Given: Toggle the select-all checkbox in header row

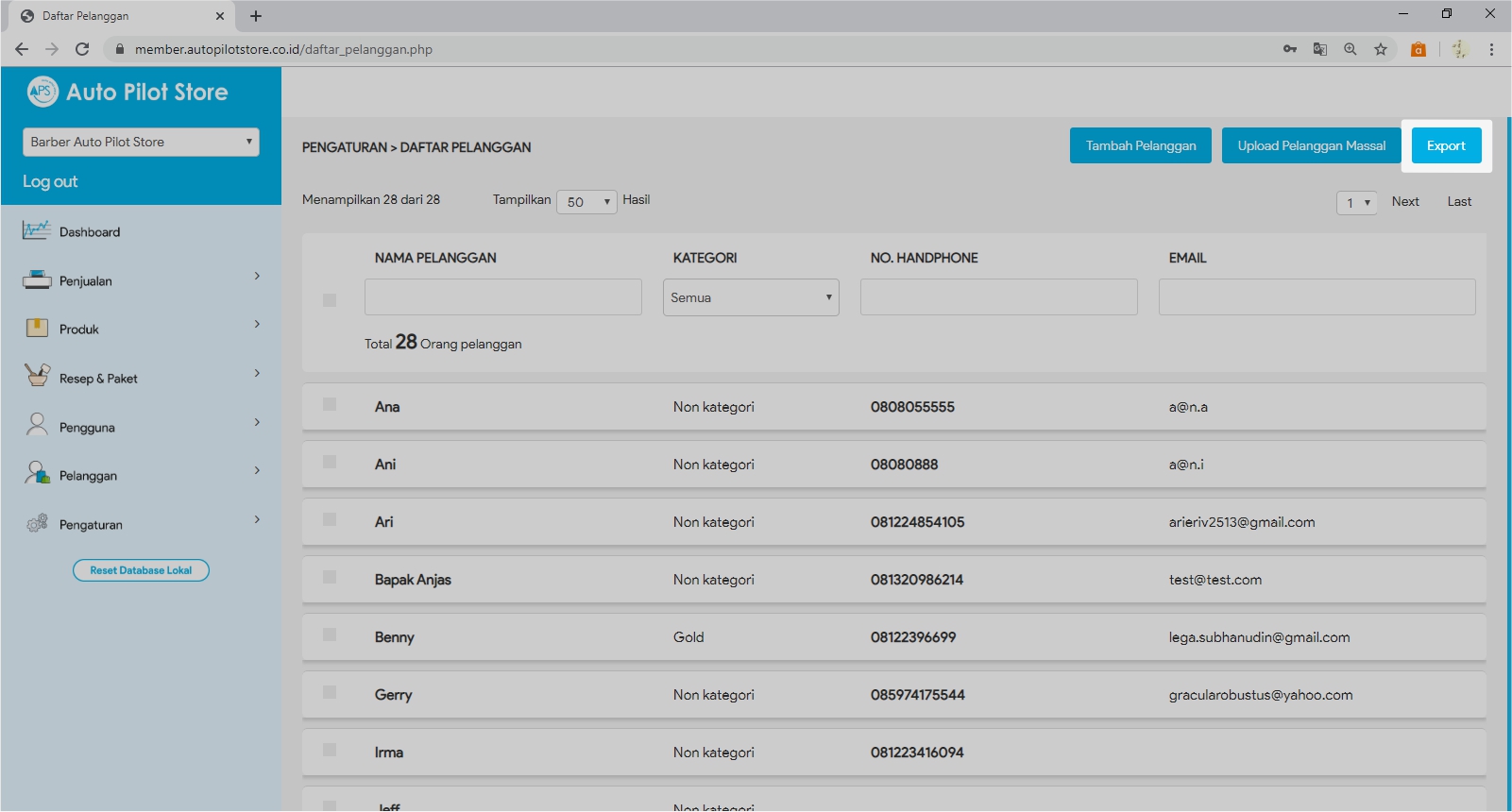Looking at the screenshot, I should [330, 300].
